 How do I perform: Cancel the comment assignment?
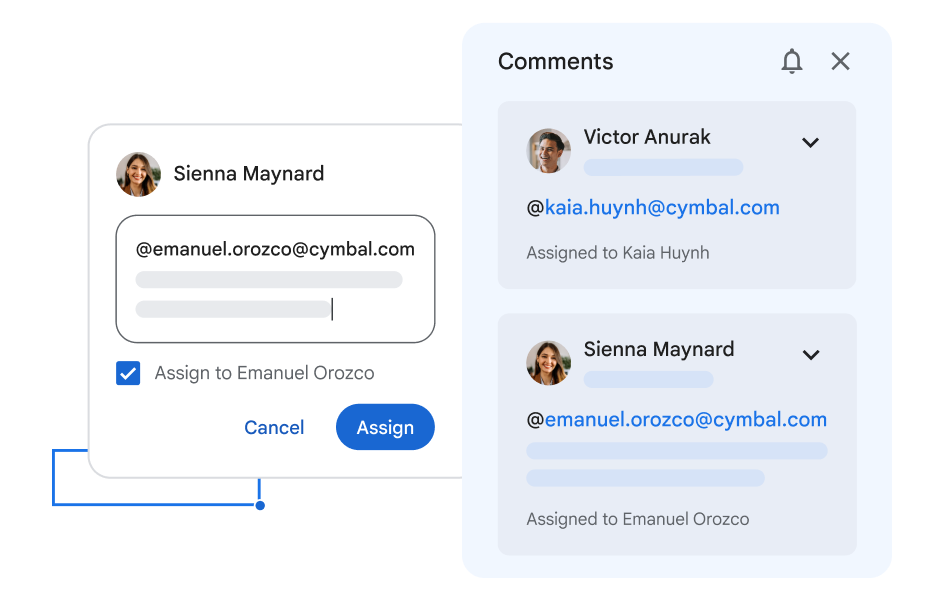[274, 428]
